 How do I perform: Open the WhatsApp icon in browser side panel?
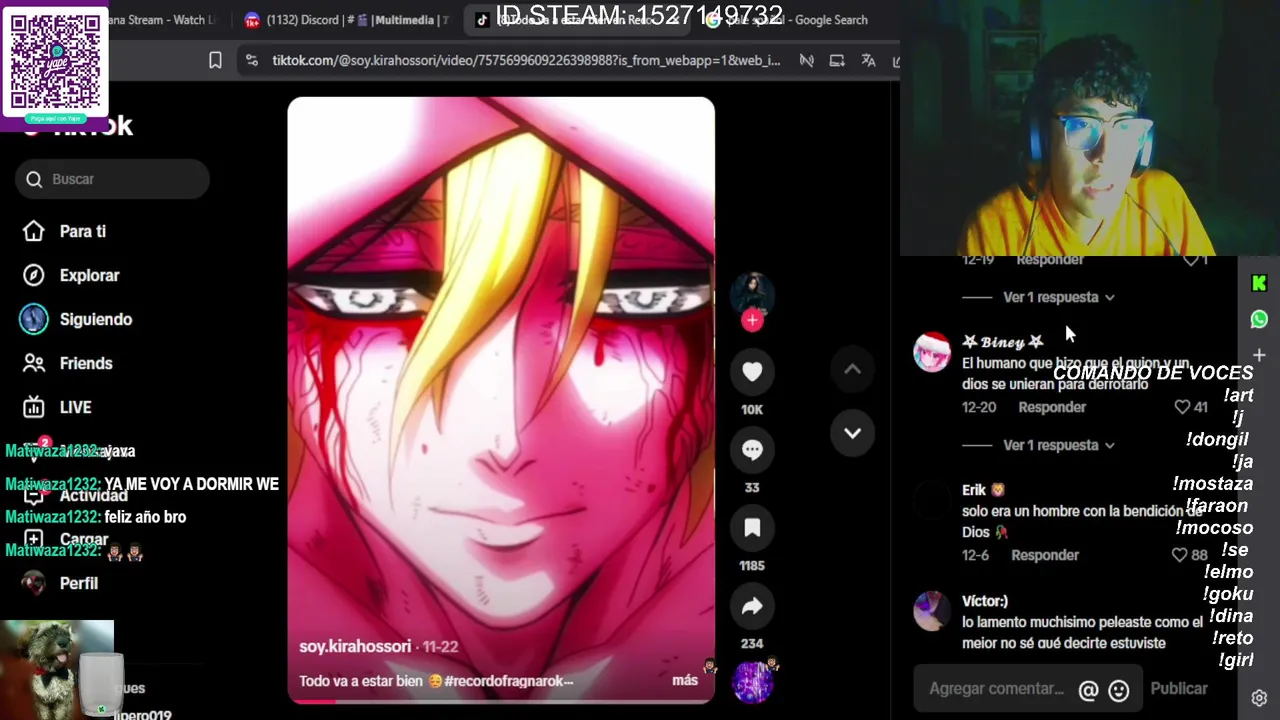point(1259,320)
